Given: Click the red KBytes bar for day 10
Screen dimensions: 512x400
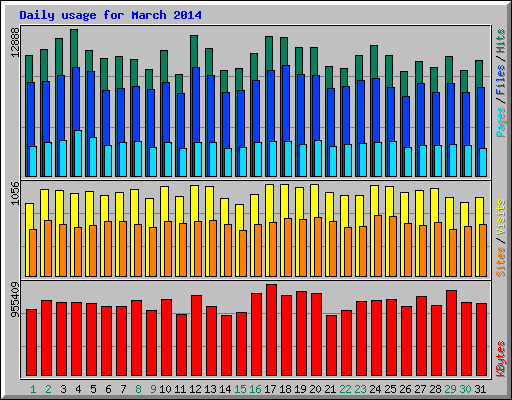Looking at the screenshot, I should click(x=166, y=337).
